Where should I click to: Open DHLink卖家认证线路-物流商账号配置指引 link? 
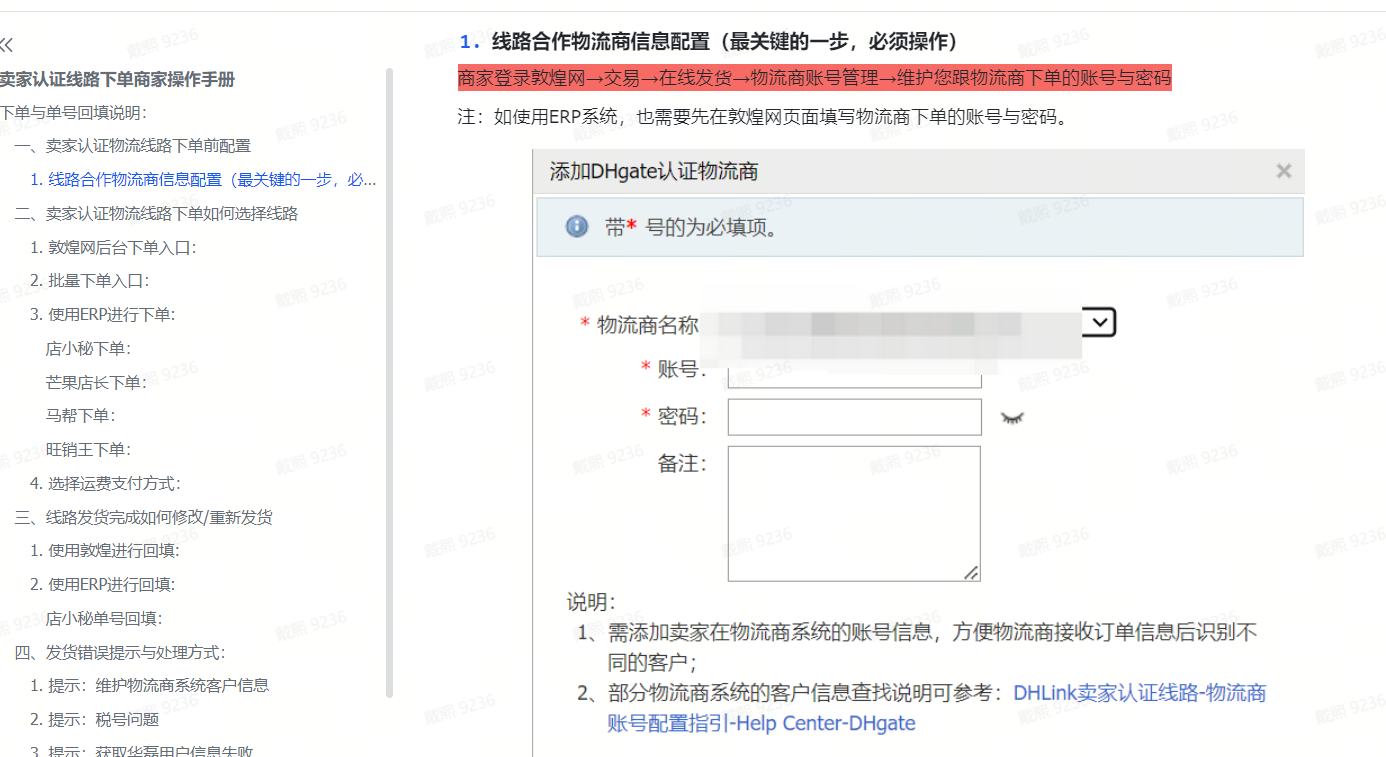click(937, 707)
